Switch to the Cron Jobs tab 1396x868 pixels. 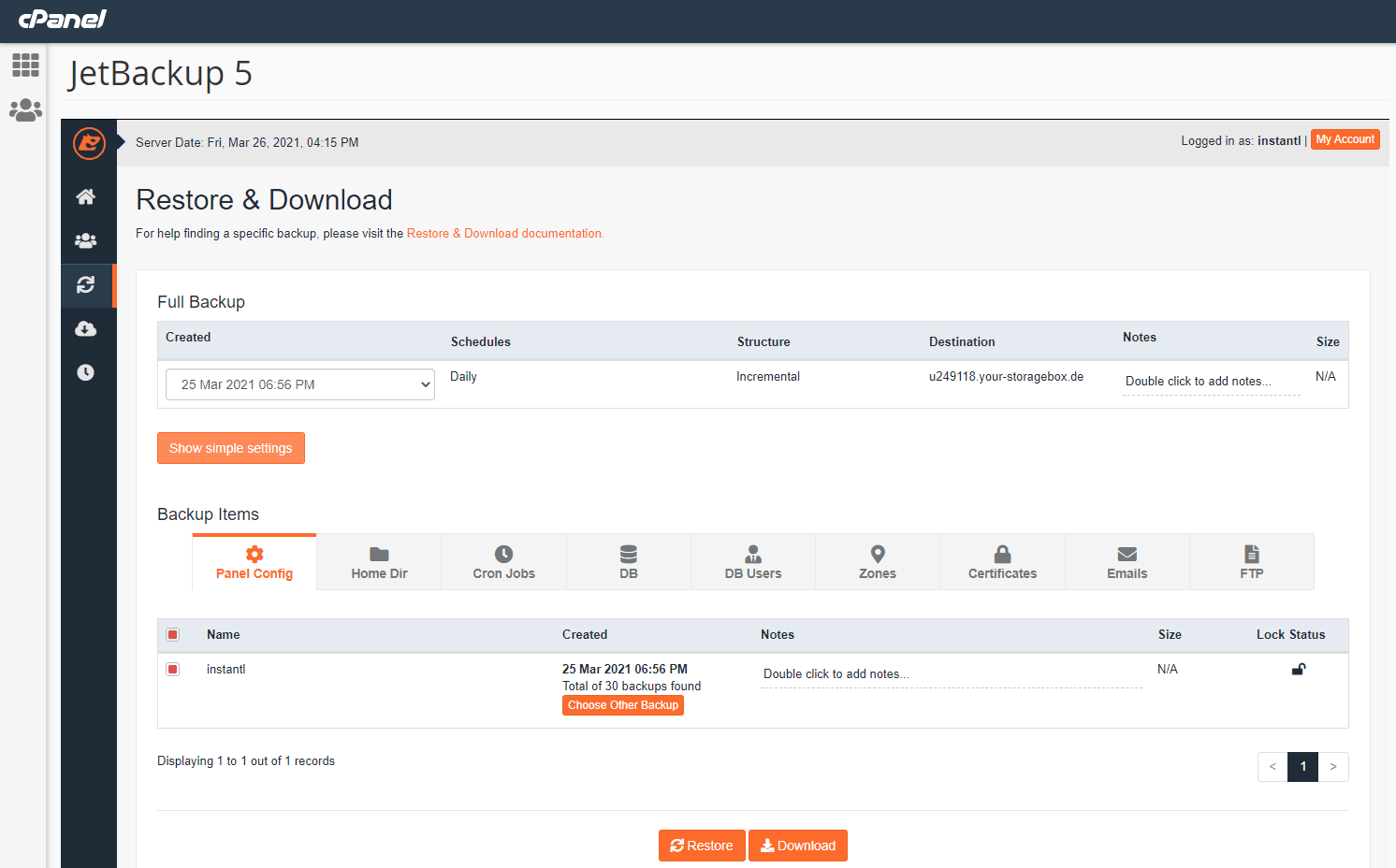[x=503, y=562]
